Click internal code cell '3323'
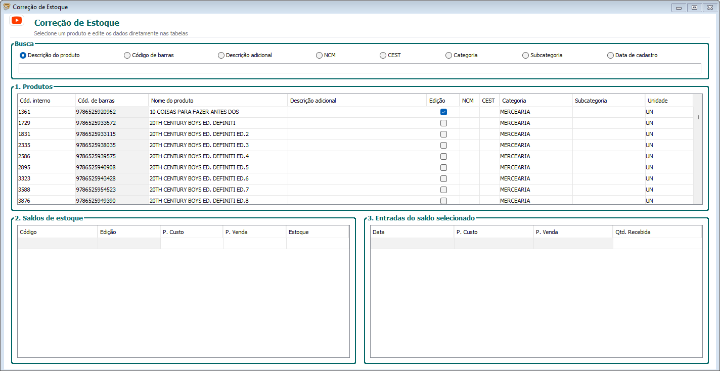The image size is (720, 371). [x=46, y=178]
